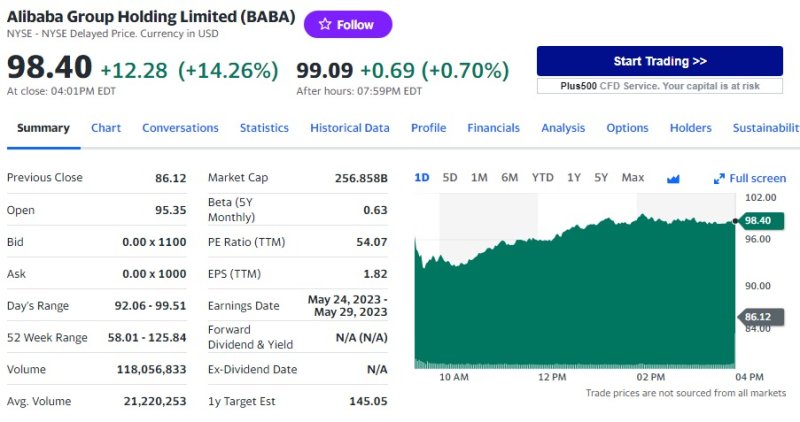The width and height of the screenshot is (800, 422).
Task: Show the 1Y chart range
Action: (574, 178)
